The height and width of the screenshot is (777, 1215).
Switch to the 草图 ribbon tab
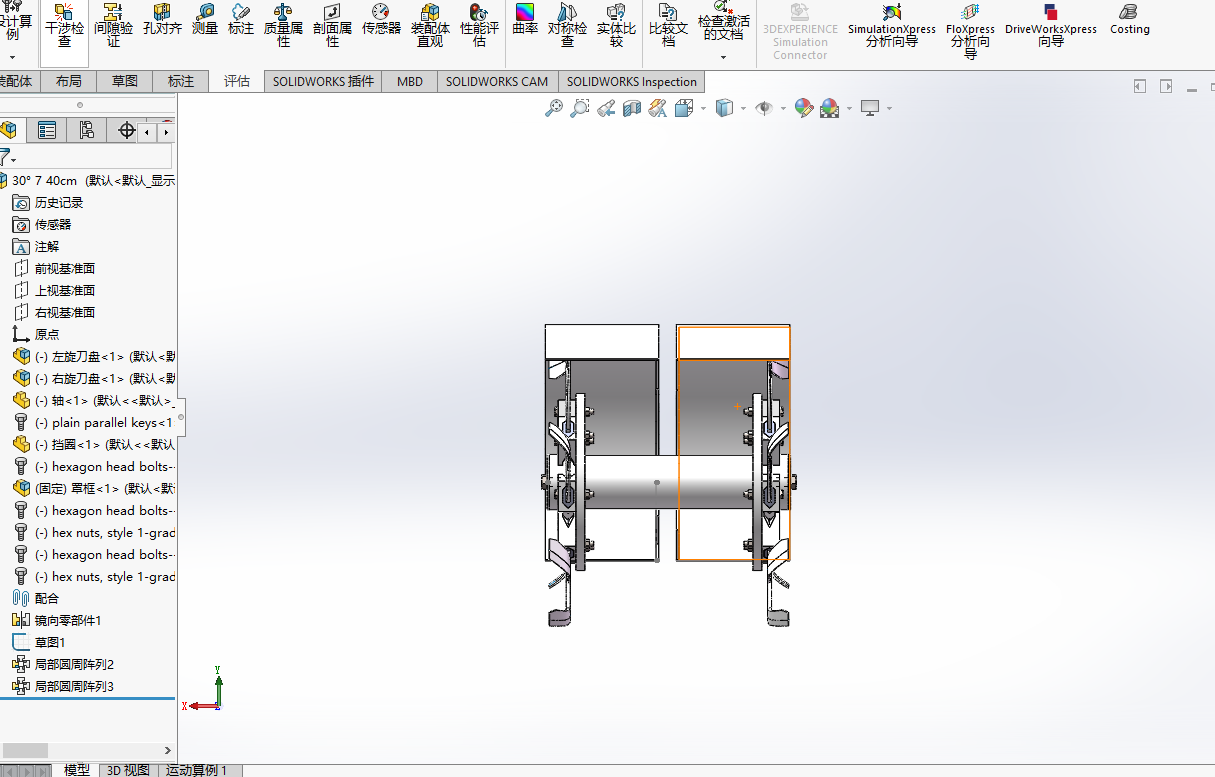[x=125, y=81]
